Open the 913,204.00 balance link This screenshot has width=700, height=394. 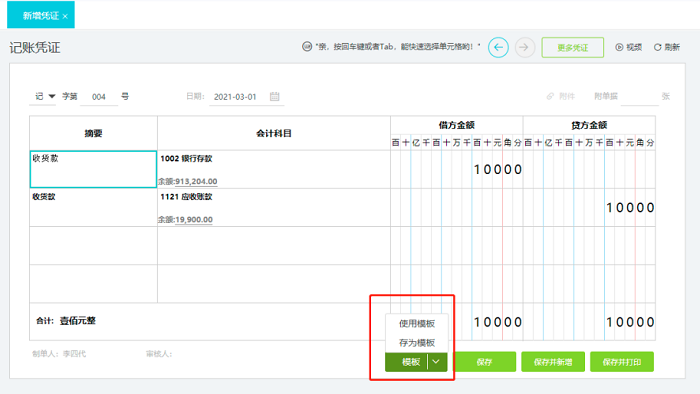196,182
